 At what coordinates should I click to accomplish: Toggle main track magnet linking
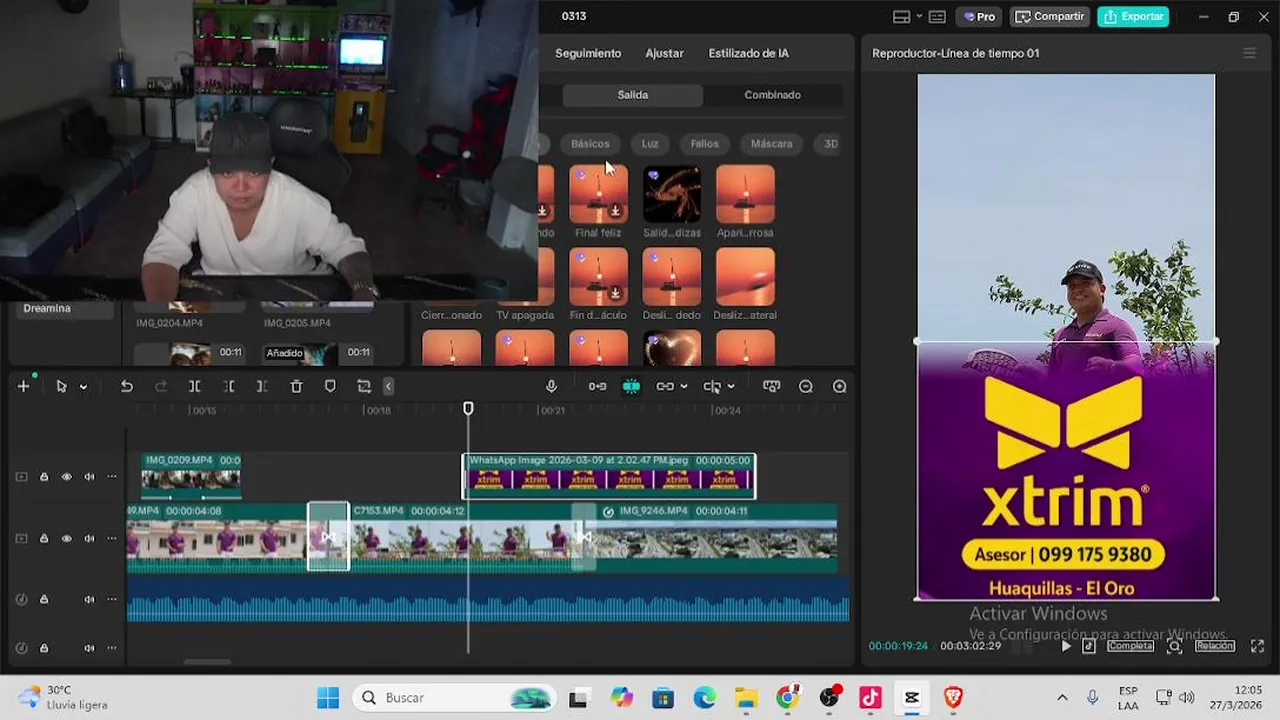point(597,386)
